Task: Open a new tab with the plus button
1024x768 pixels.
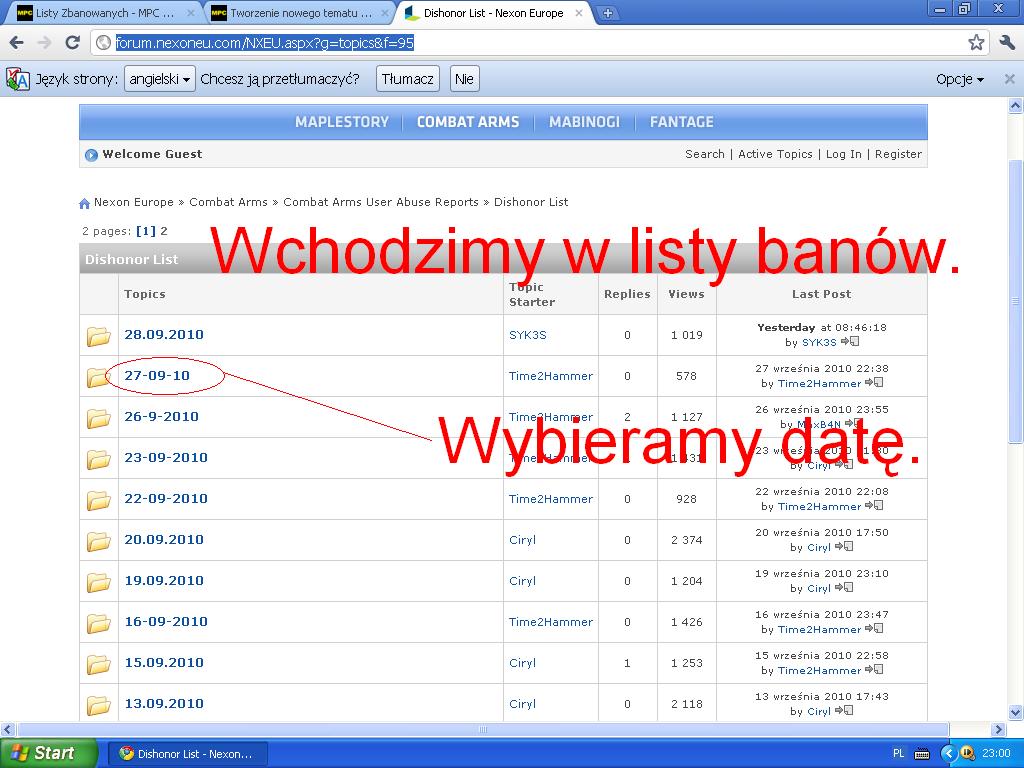Action: (x=607, y=13)
